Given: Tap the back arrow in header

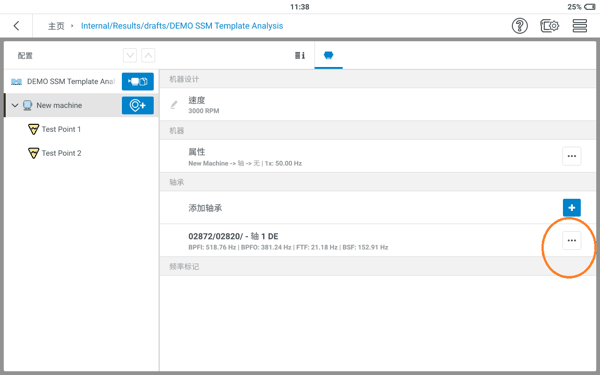Looking at the screenshot, I should tap(16, 26).
